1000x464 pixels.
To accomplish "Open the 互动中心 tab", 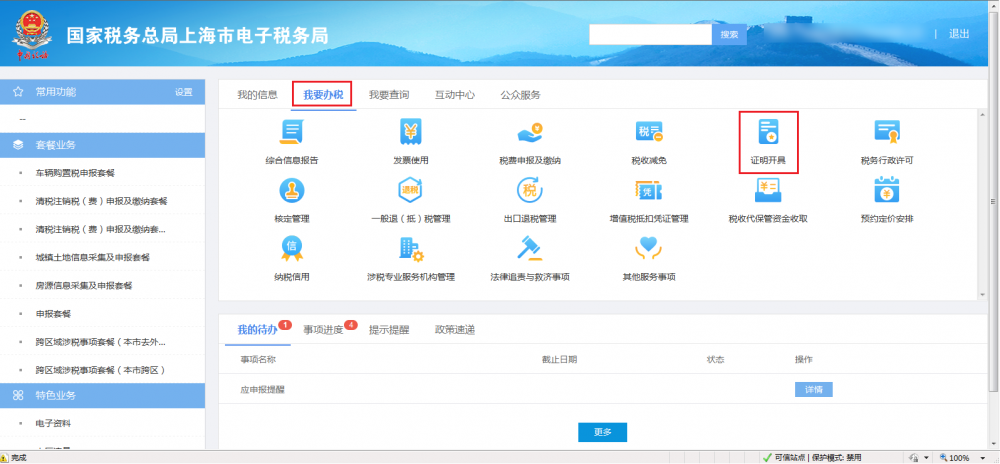I will click(455, 95).
